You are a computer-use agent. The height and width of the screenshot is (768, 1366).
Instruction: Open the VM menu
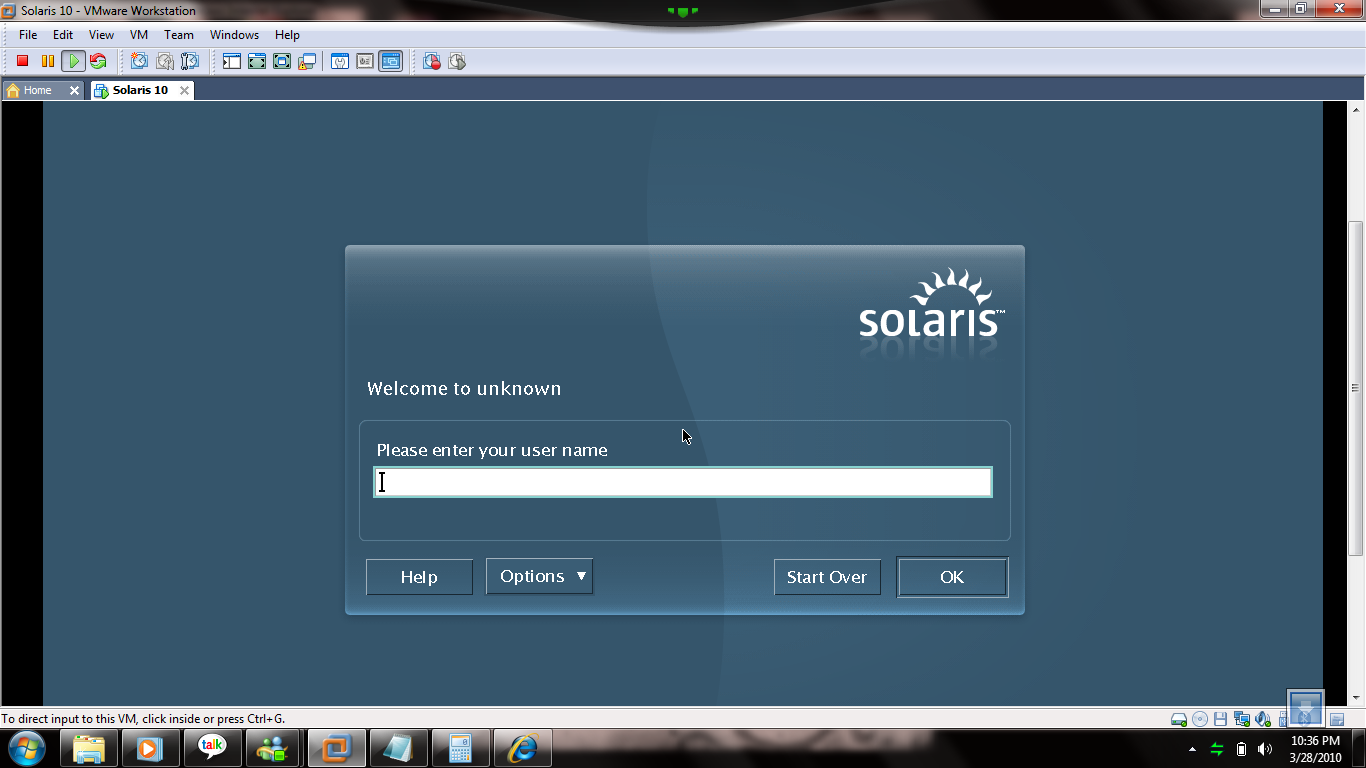(139, 35)
